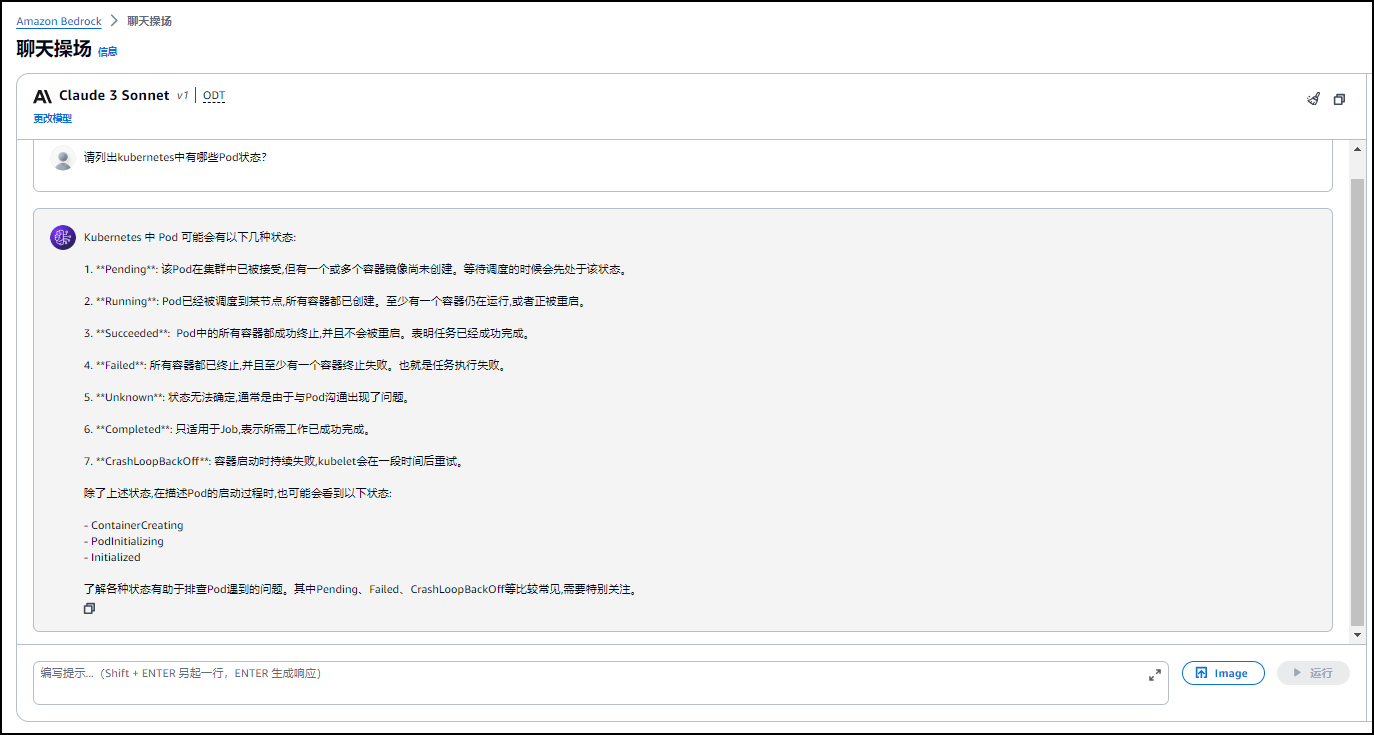This screenshot has height=735, width=1374.
Task: Select the 聊天操场 breadcrumb item
Action: [x=150, y=20]
